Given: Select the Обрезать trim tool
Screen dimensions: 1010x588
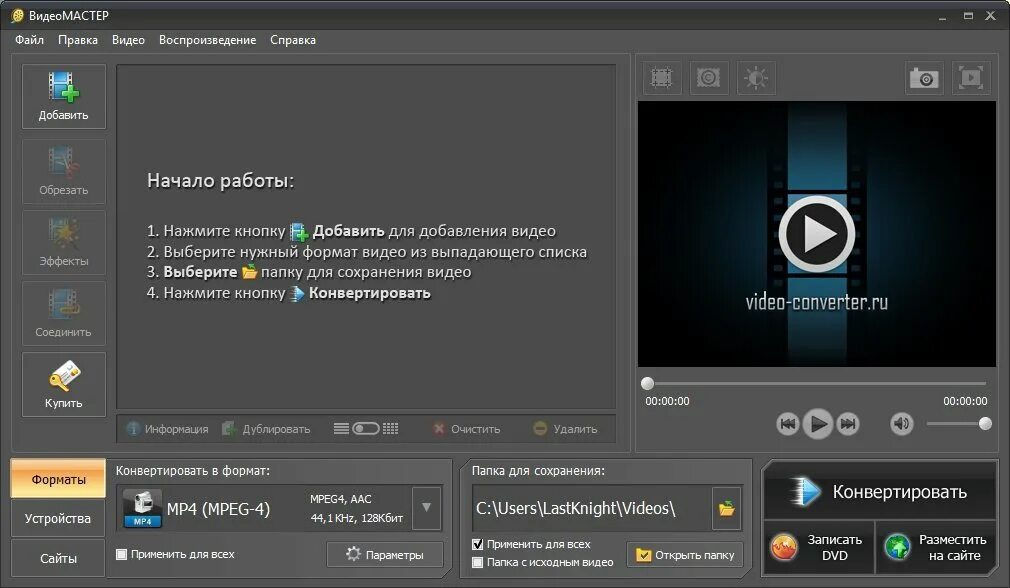Looking at the screenshot, I should (x=64, y=172).
